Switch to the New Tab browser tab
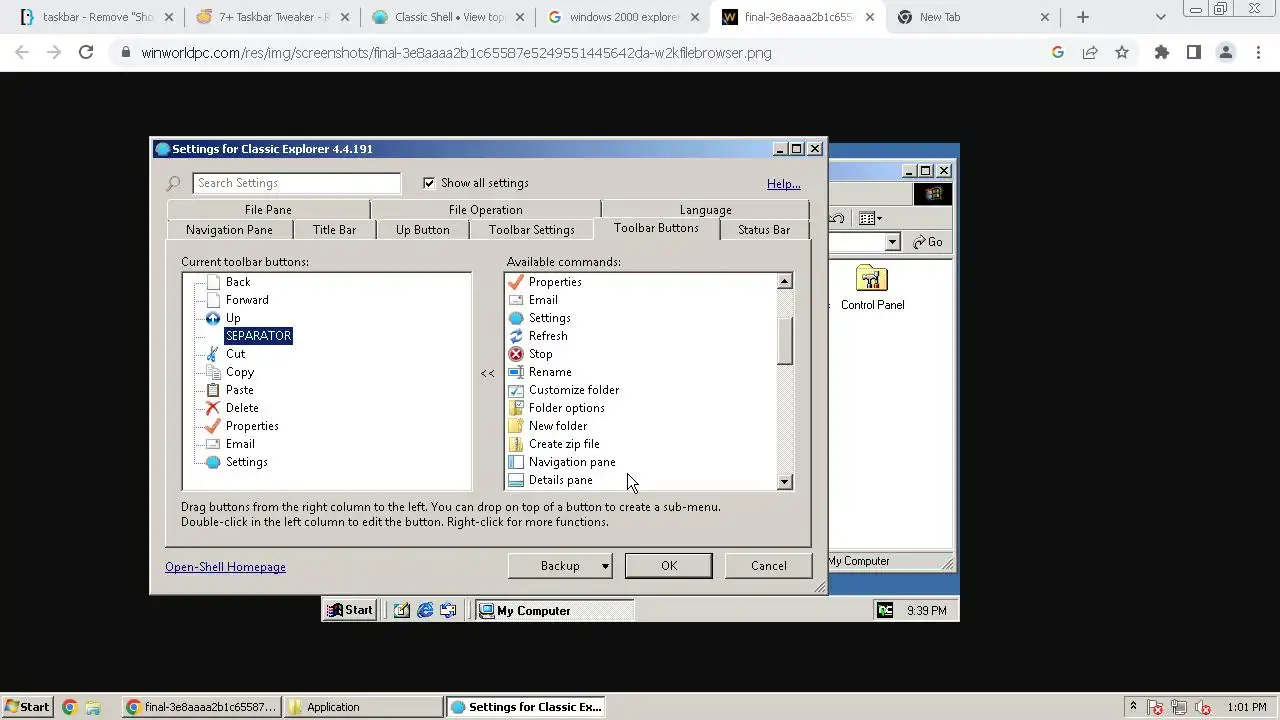The image size is (1280, 720). [x=973, y=17]
